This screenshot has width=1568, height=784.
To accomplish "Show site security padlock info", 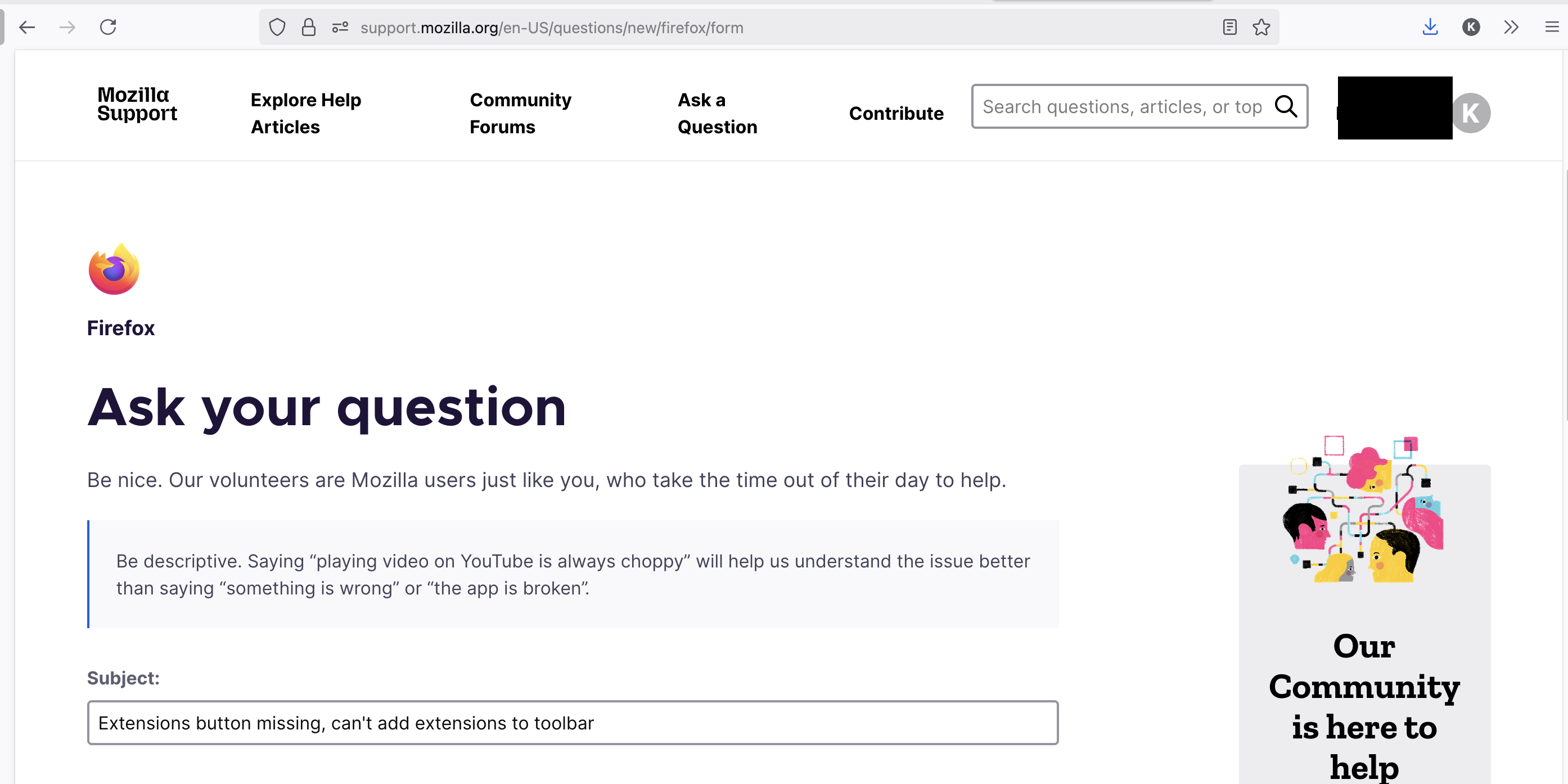I will point(309,28).
